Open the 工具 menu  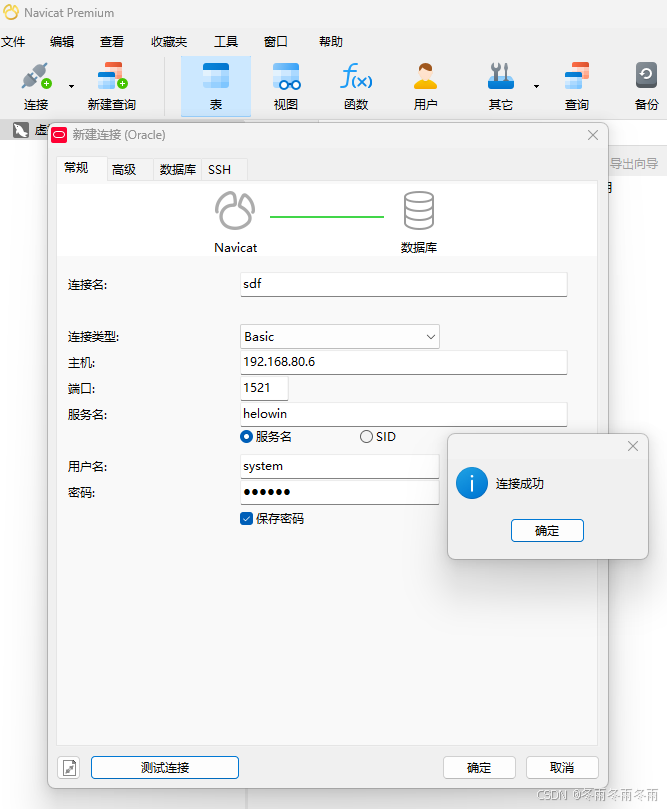coord(226,42)
